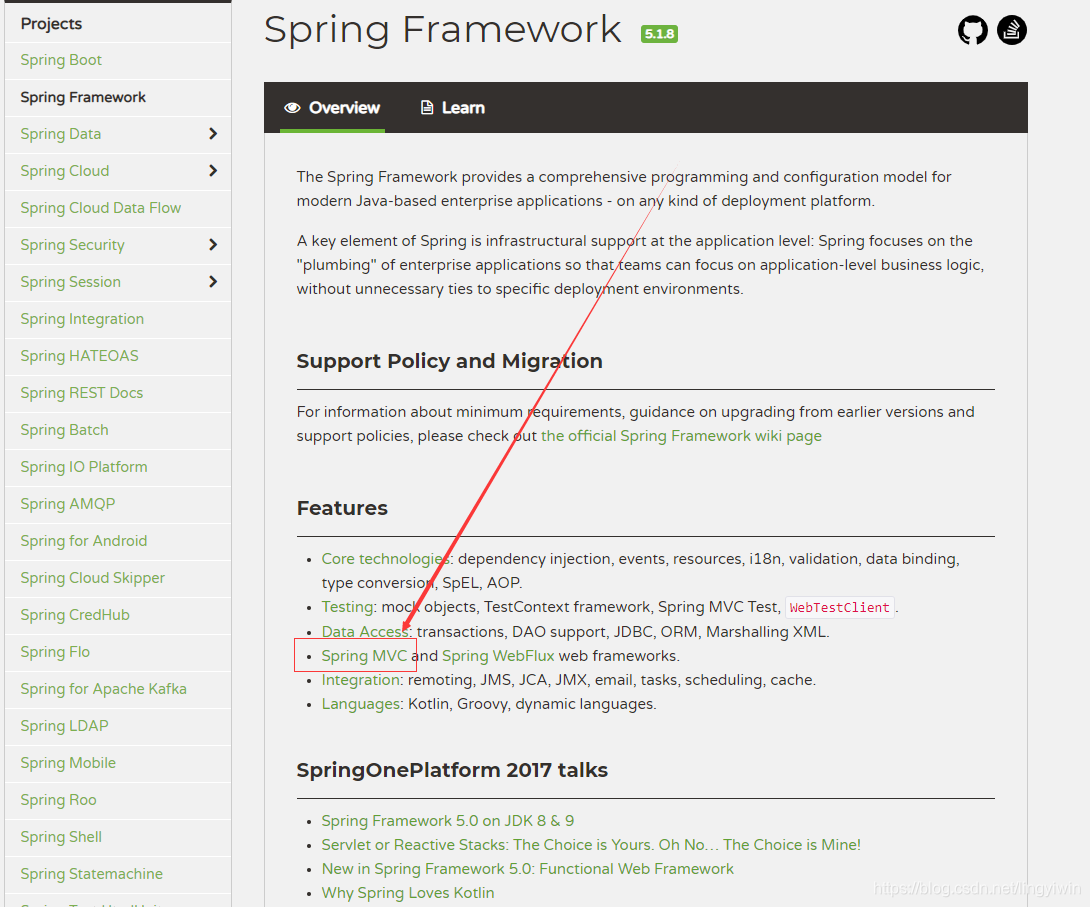Viewport: 1090px width, 907px height.
Task: Open Spring Shell project
Action: (x=60, y=837)
